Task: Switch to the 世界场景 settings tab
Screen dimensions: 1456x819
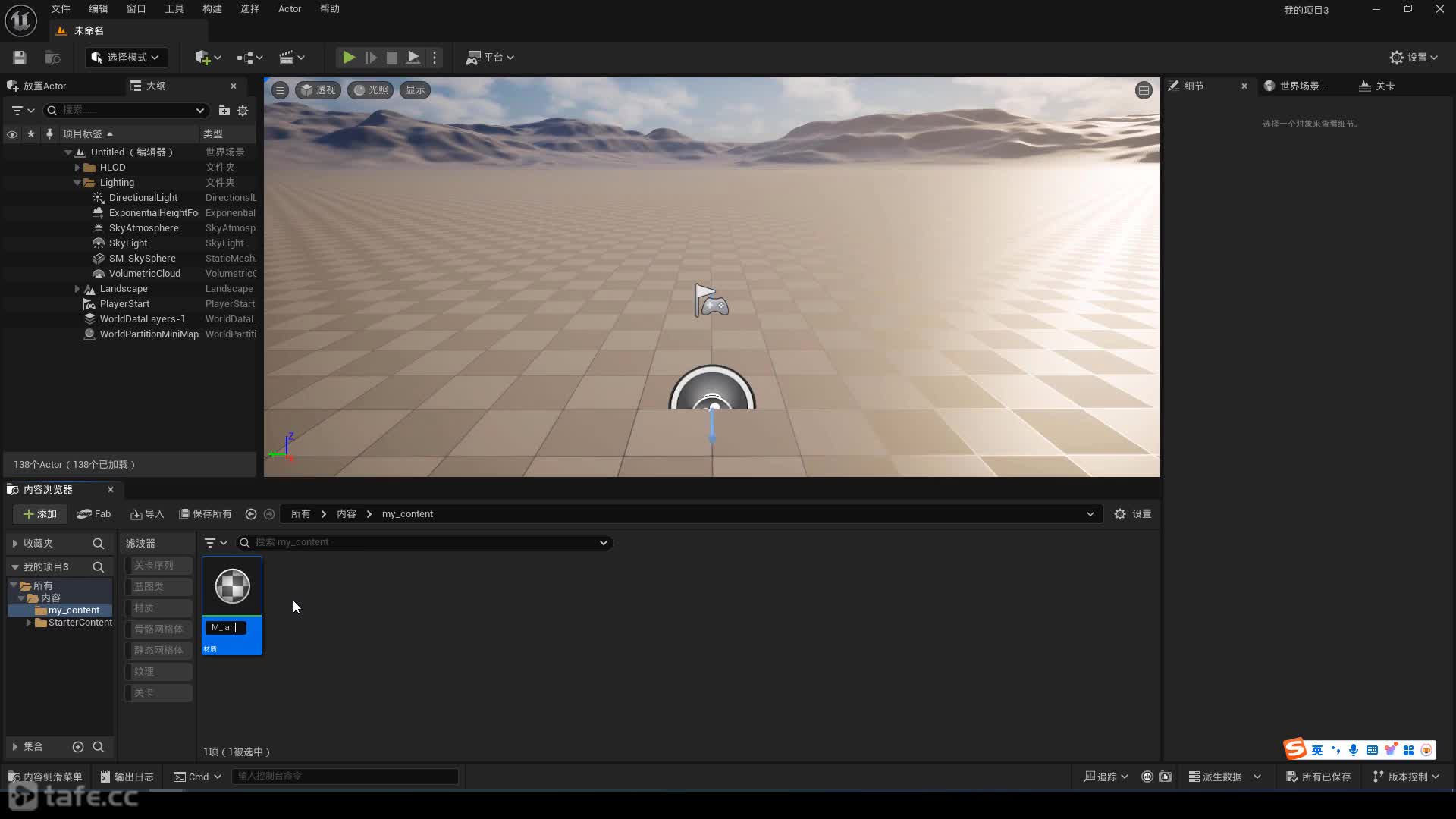Action: (1302, 86)
